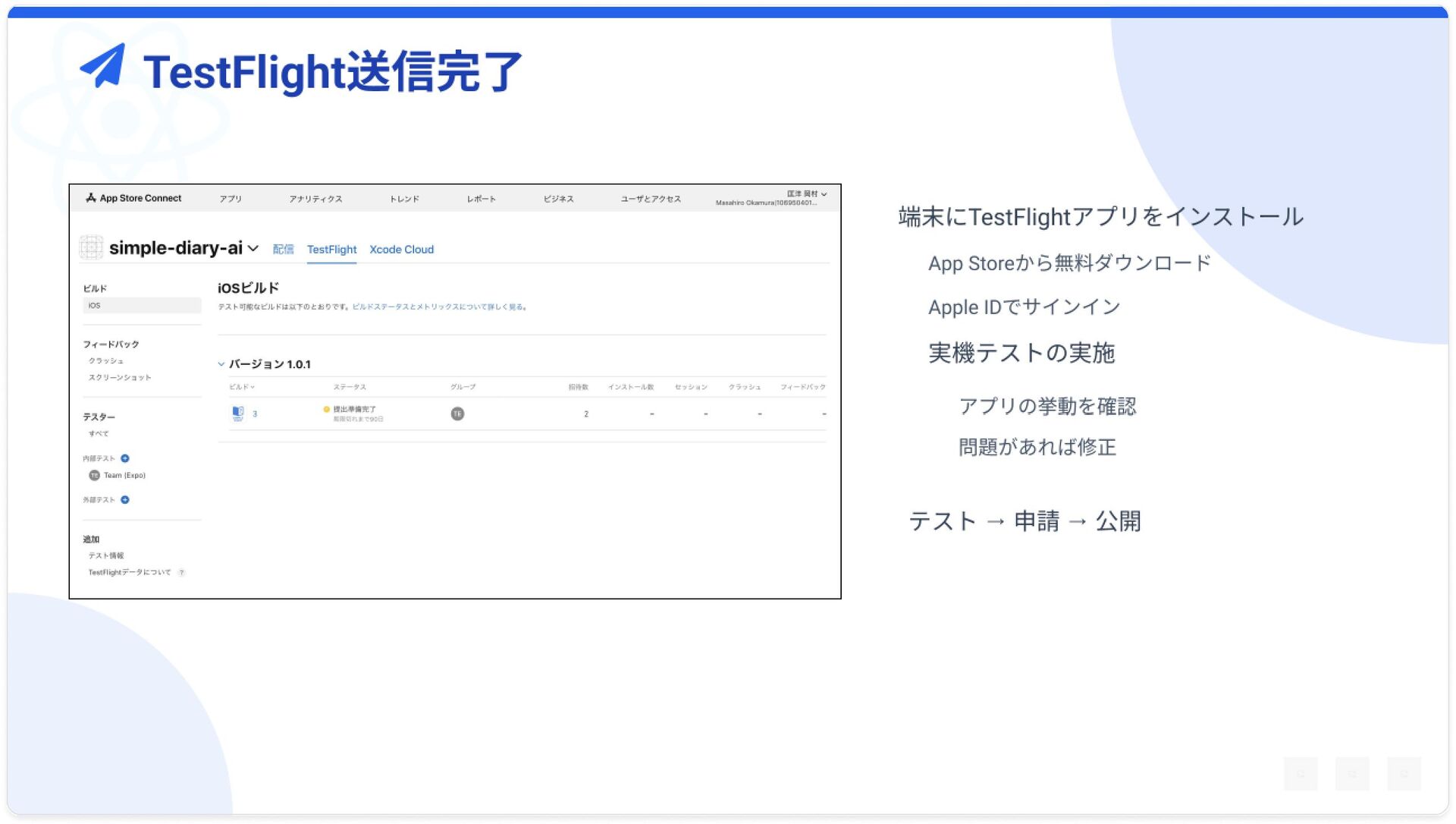Open the トレンド menu

(x=404, y=199)
